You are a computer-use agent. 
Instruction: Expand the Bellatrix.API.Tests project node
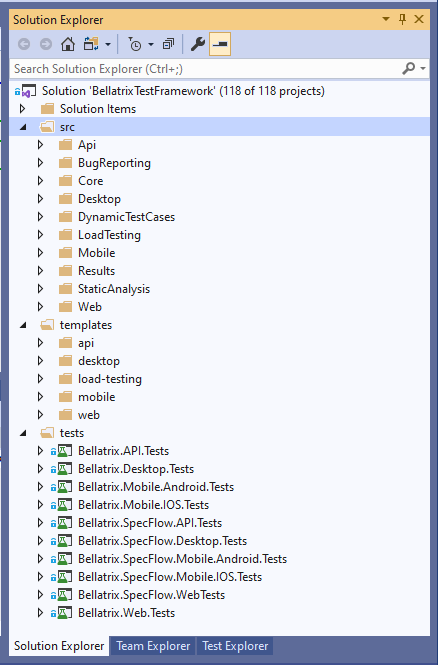point(40,451)
